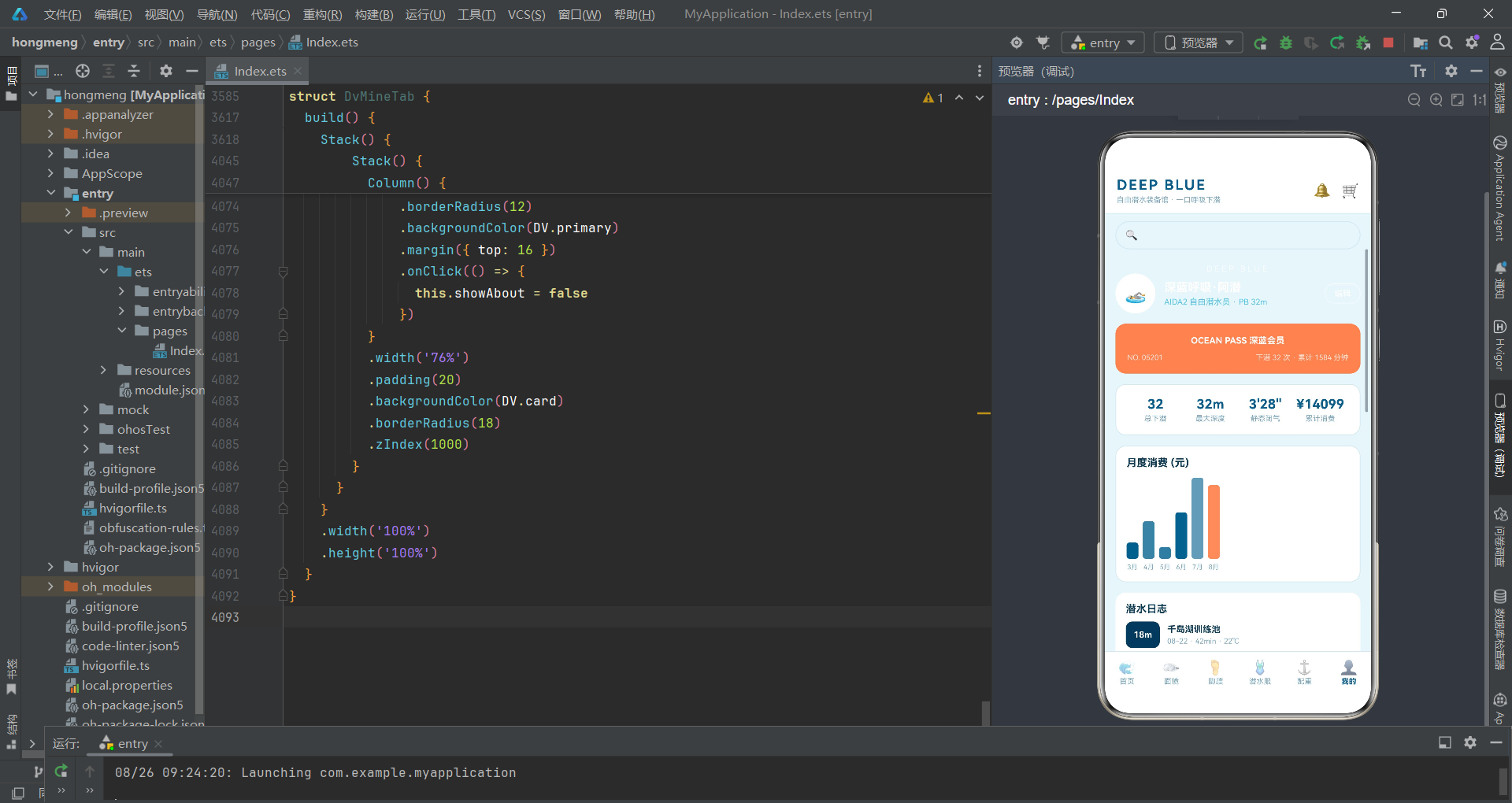This screenshot has width=1512, height=803.
Task: Zoom in the previewer
Action: click(x=1436, y=100)
